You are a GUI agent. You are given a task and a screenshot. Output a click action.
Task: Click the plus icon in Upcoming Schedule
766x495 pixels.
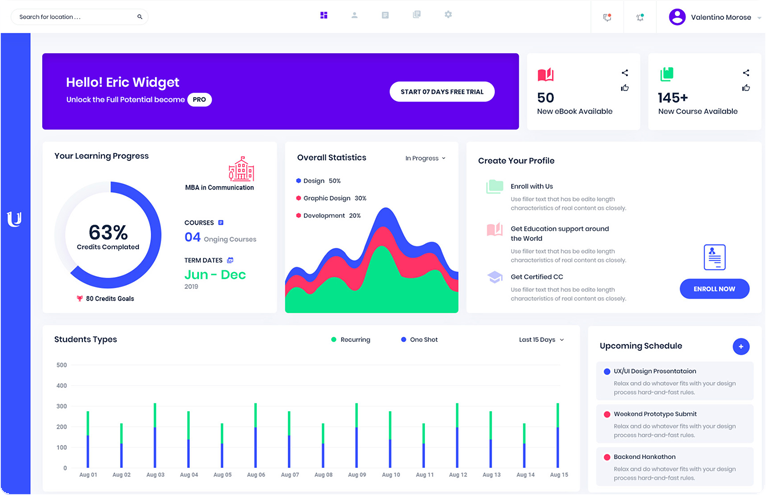(x=741, y=346)
